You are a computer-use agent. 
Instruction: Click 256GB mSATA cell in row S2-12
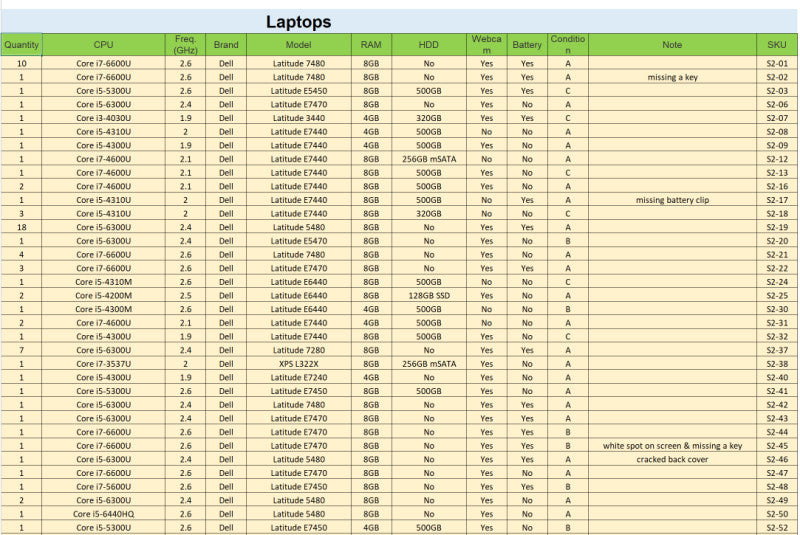(429, 159)
